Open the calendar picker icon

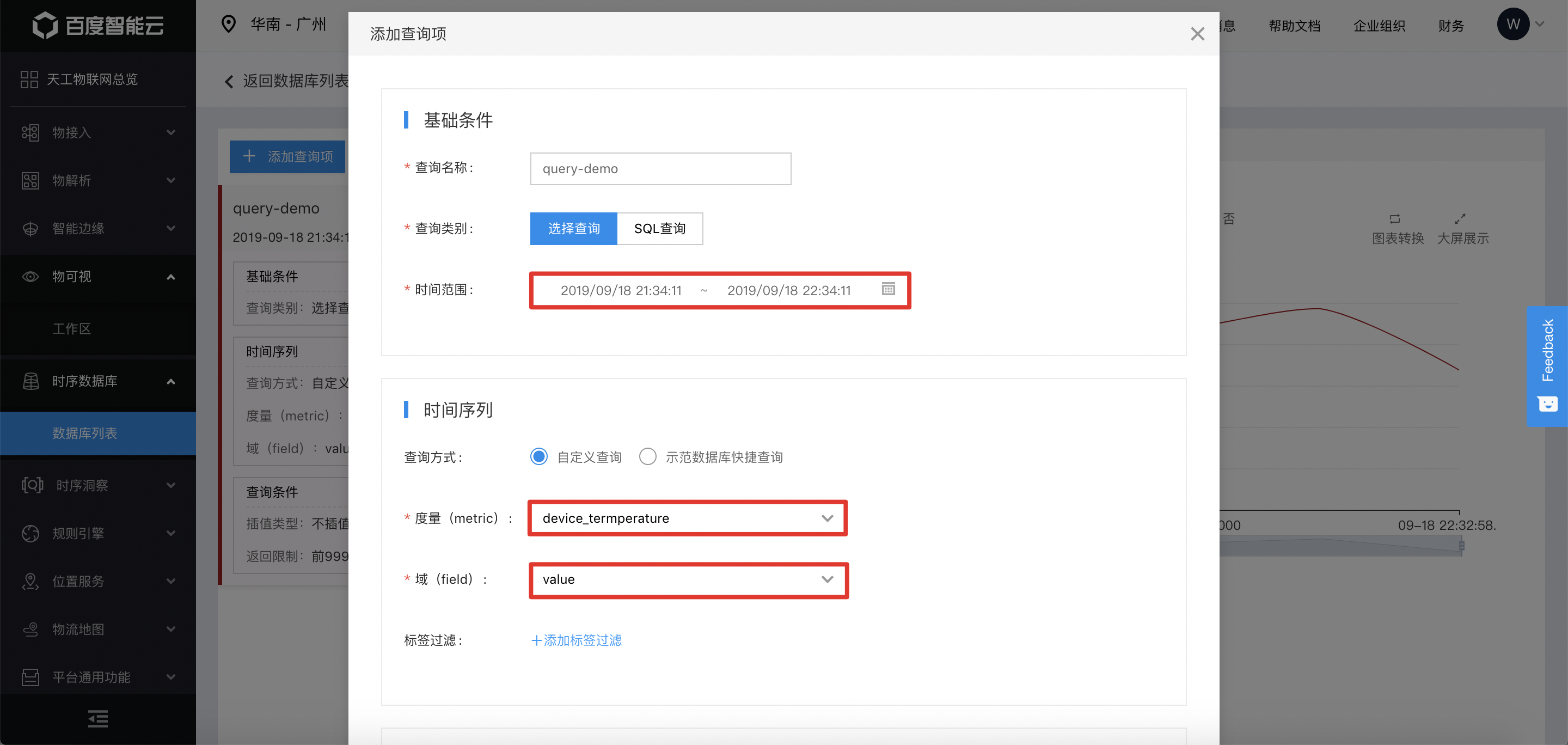point(888,289)
